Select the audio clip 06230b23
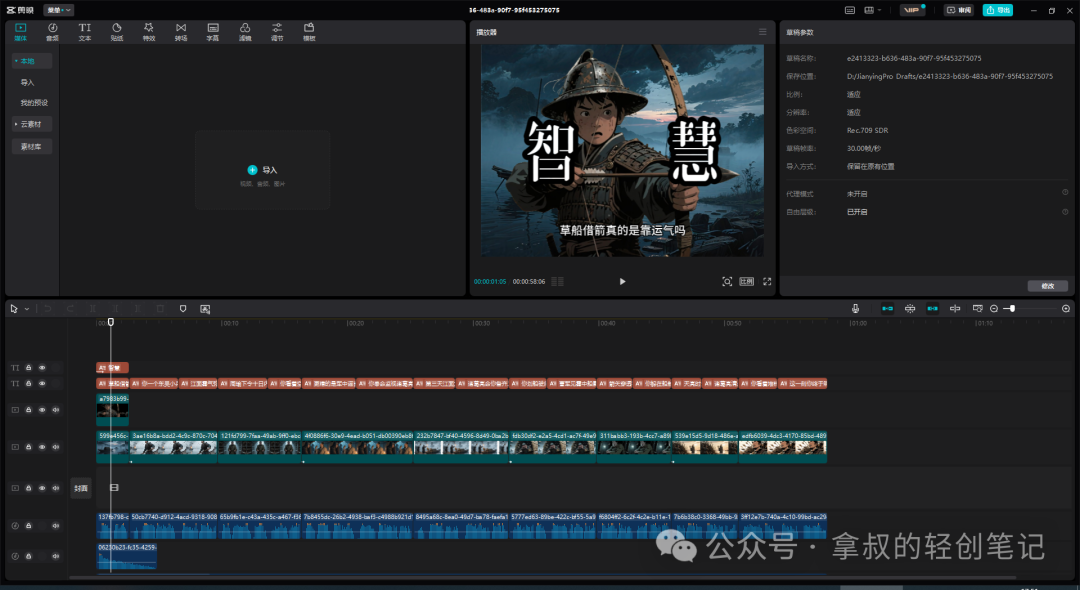The width and height of the screenshot is (1080, 590). [127, 556]
